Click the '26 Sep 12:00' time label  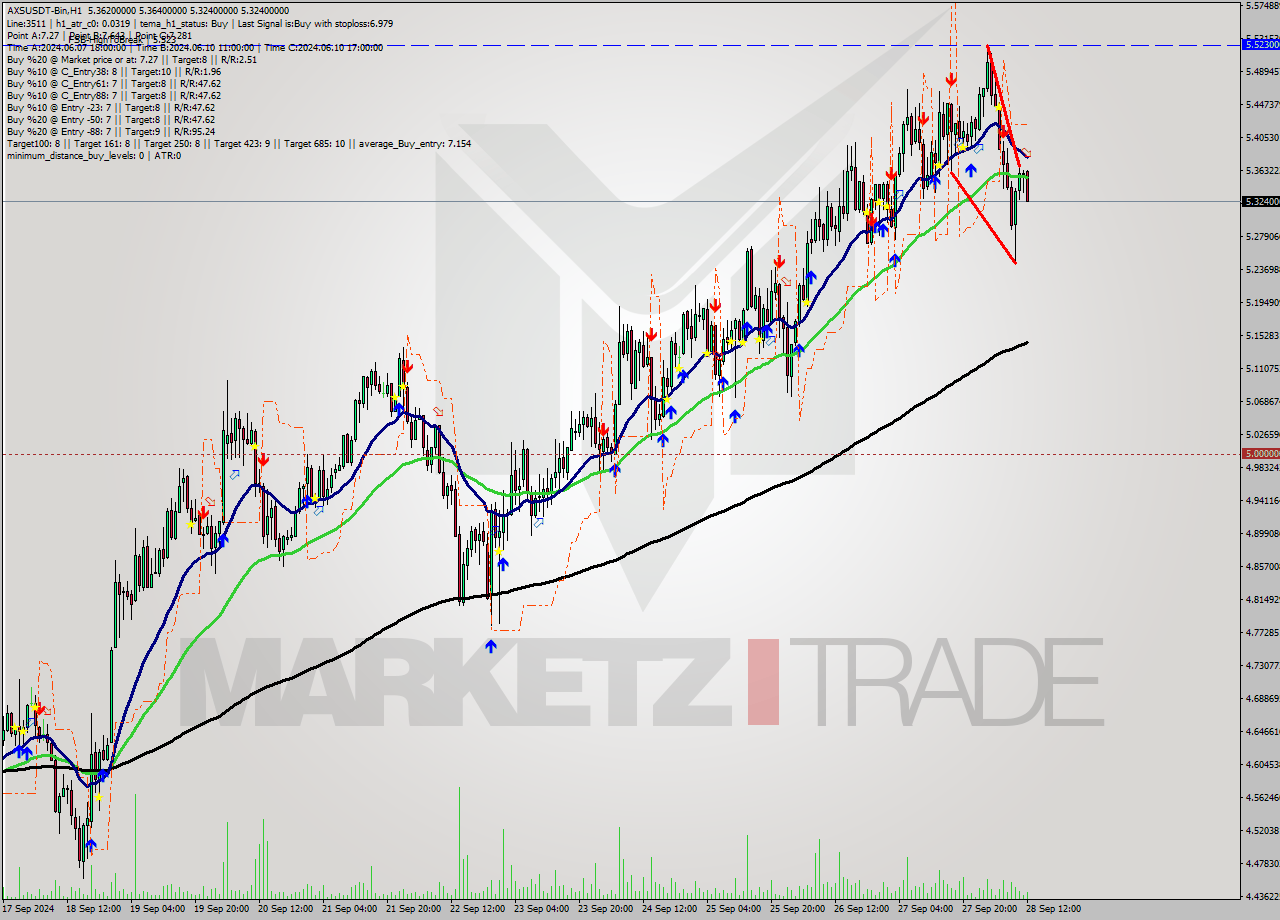[x=862, y=909]
